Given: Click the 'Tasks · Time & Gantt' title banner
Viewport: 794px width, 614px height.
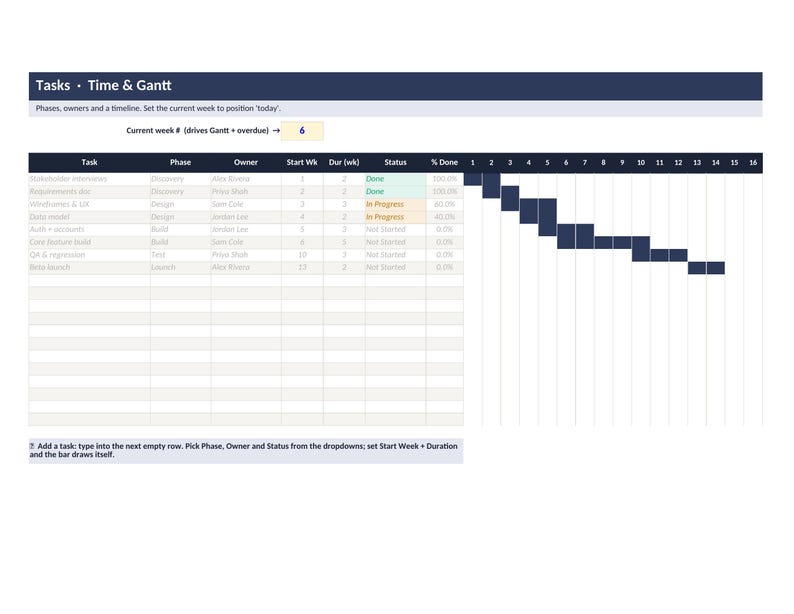Looking at the screenshot, I should click(x=395, y=86).
